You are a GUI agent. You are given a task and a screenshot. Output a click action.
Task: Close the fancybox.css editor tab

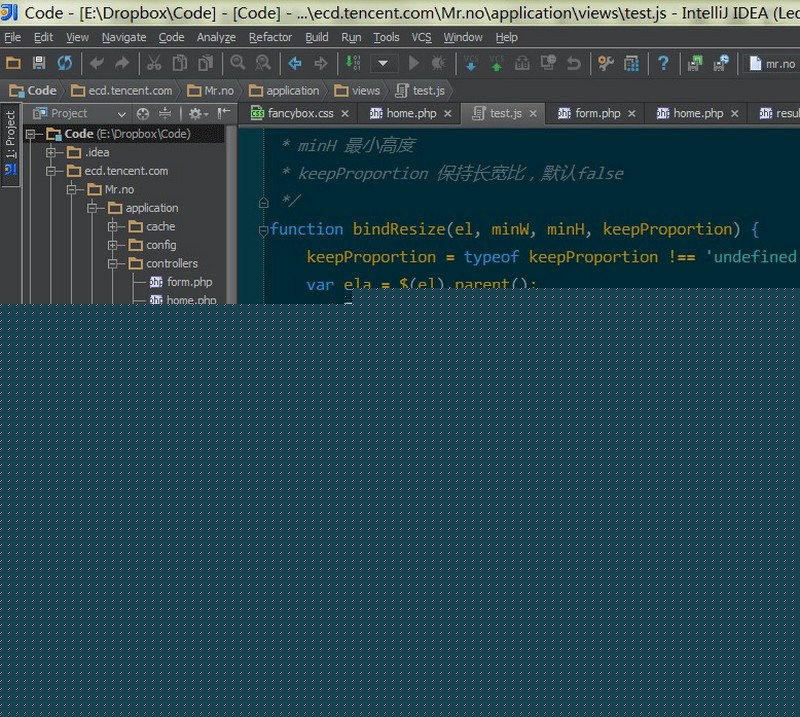pos(345,114)
